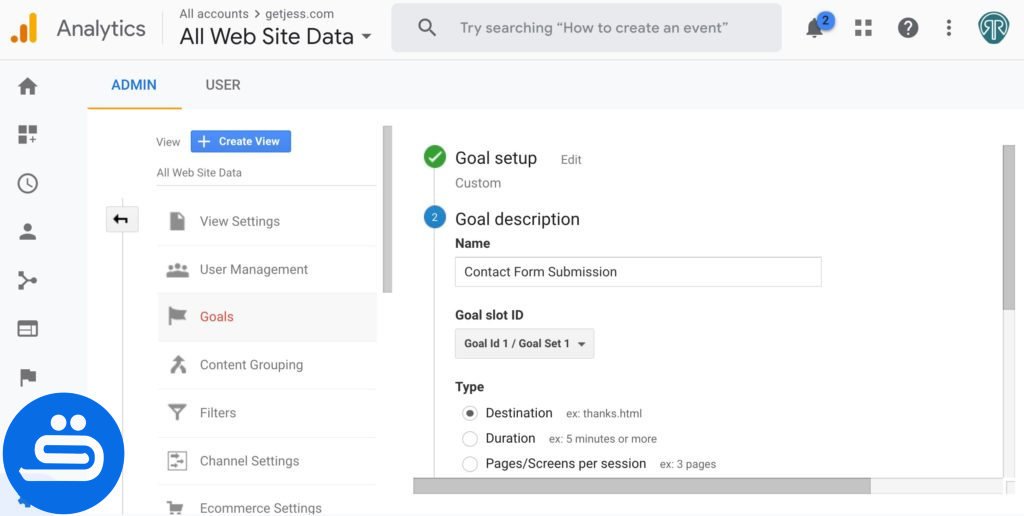Click the Create View button

point(241,141)
